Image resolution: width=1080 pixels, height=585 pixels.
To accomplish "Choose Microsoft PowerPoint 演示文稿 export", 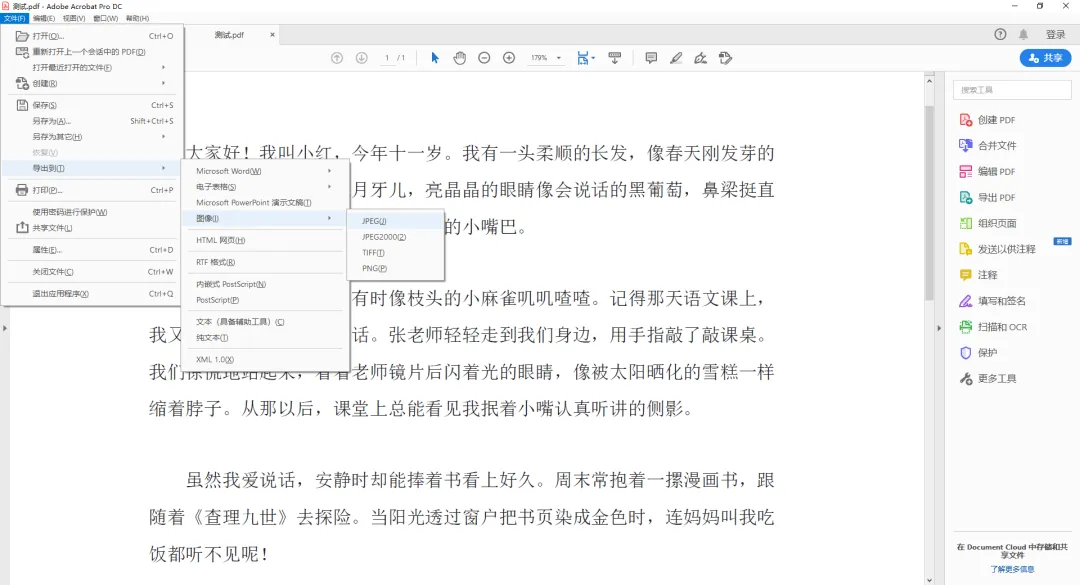I will click(x=265, y=203).
